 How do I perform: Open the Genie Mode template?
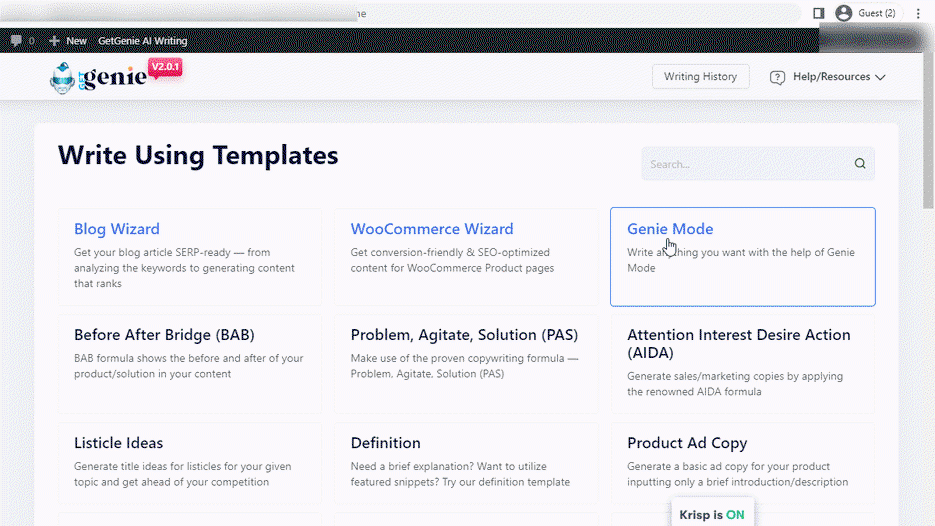(743, 257)
